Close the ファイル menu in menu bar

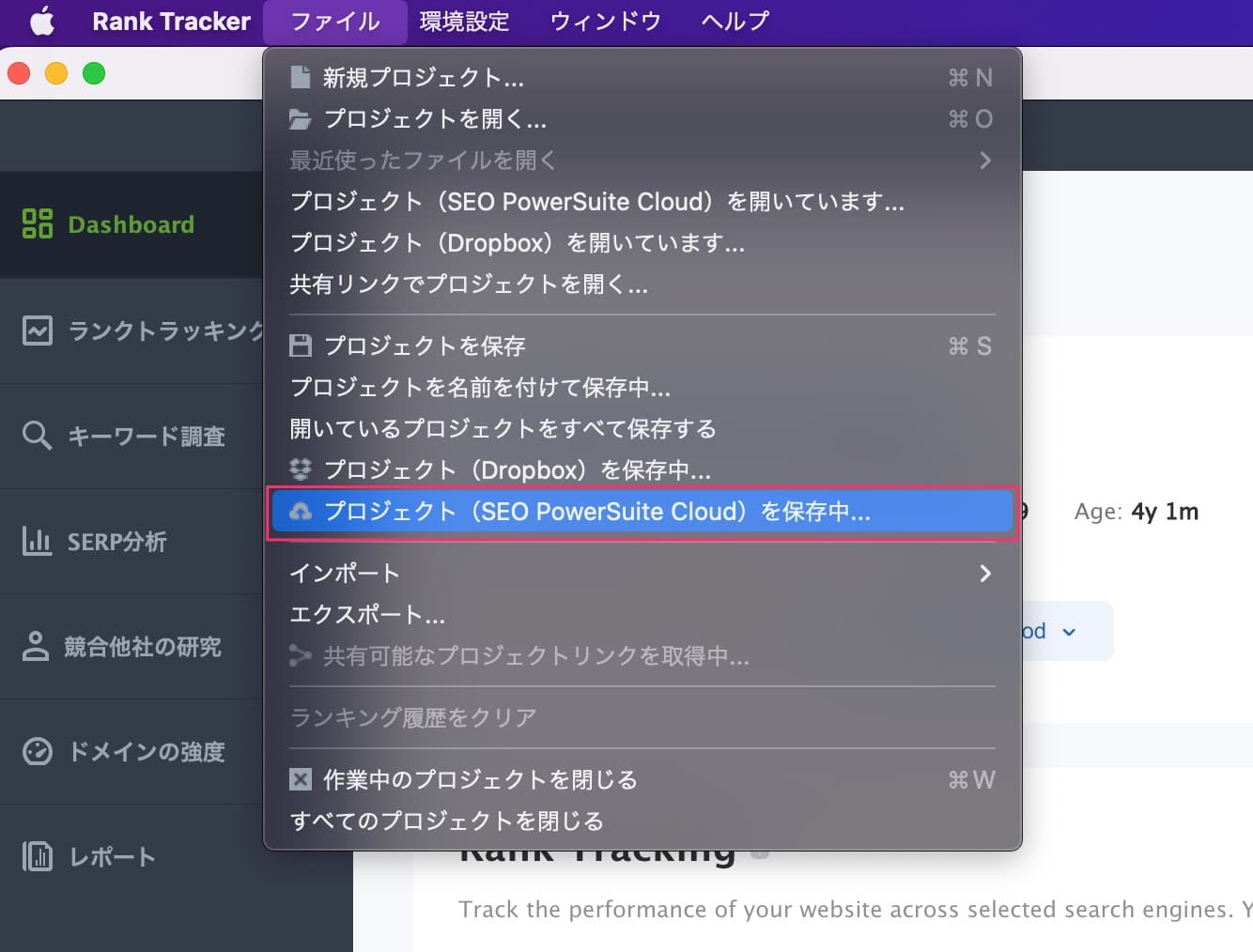[335, 21]
